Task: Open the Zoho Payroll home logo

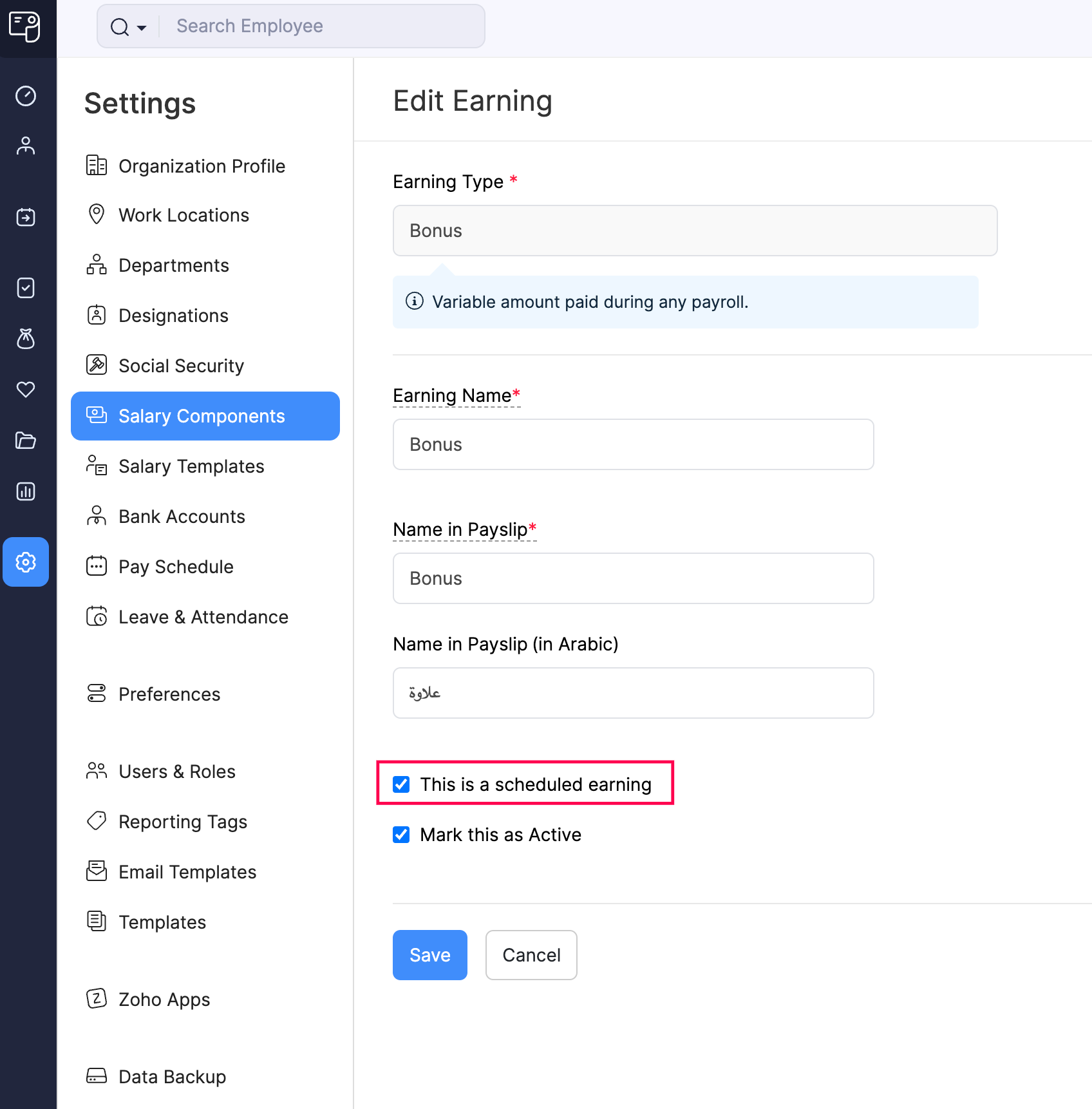Action: [x=26, y=27]
